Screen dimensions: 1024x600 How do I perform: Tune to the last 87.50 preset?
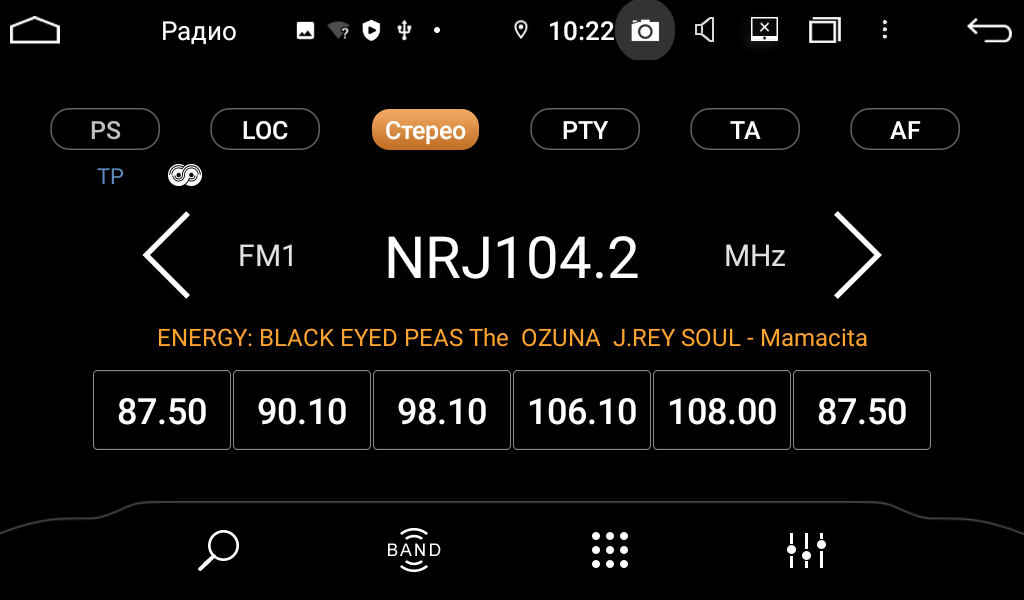tap(862, 410)
